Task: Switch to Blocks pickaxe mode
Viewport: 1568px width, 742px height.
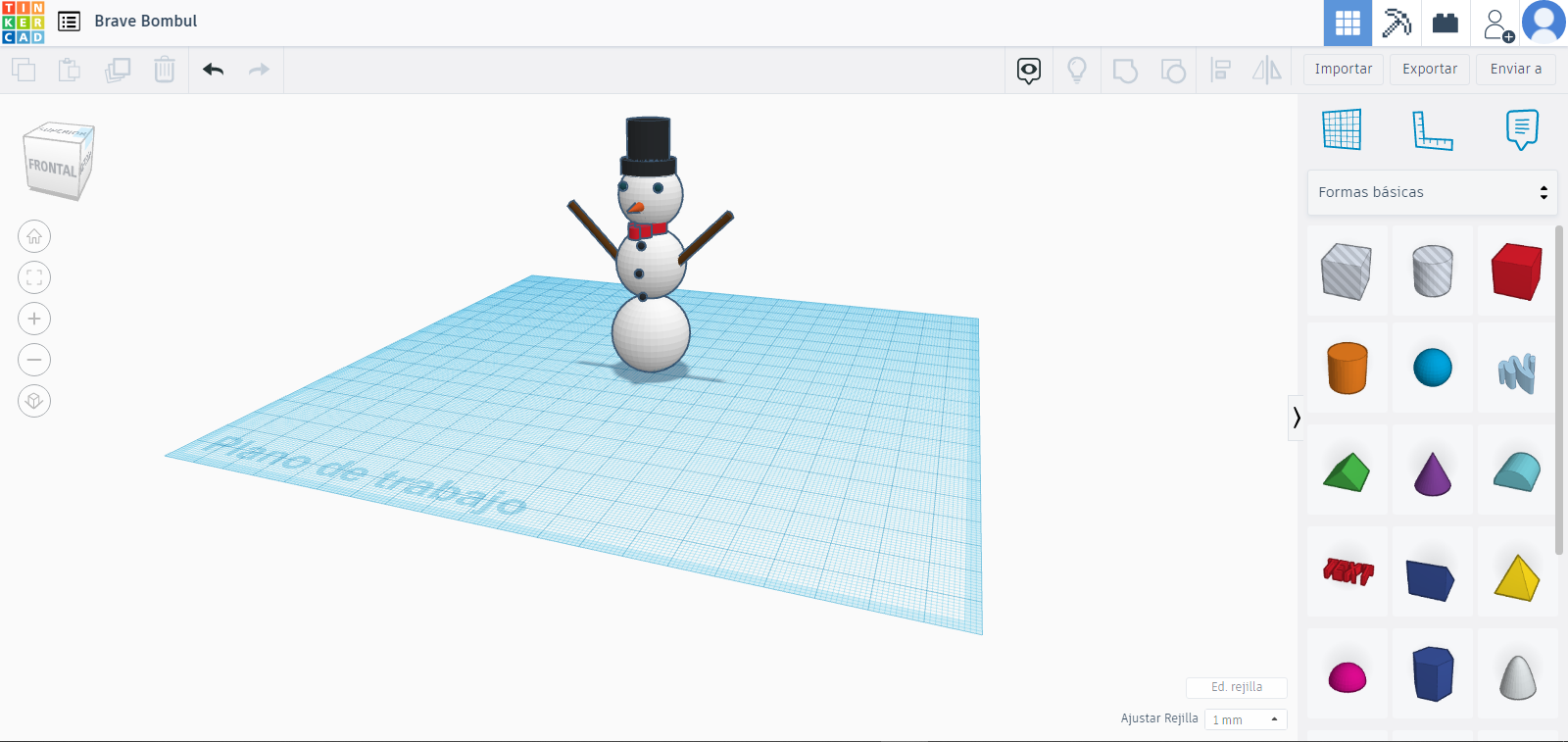Action: (1396, 23)
